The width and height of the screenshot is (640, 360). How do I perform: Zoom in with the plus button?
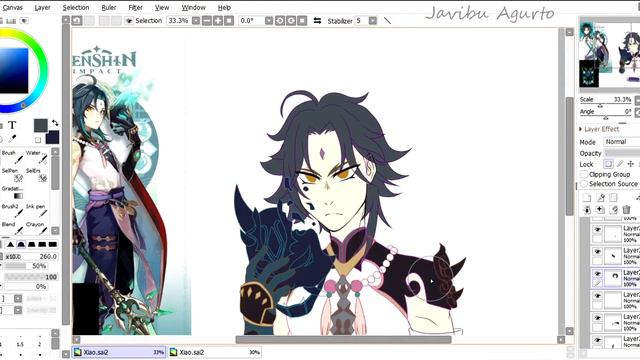pyautogui.click(x=218, y=20)
